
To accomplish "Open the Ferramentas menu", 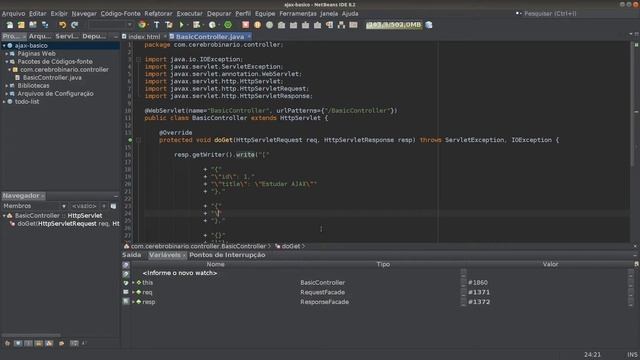I will pos(298,13).
